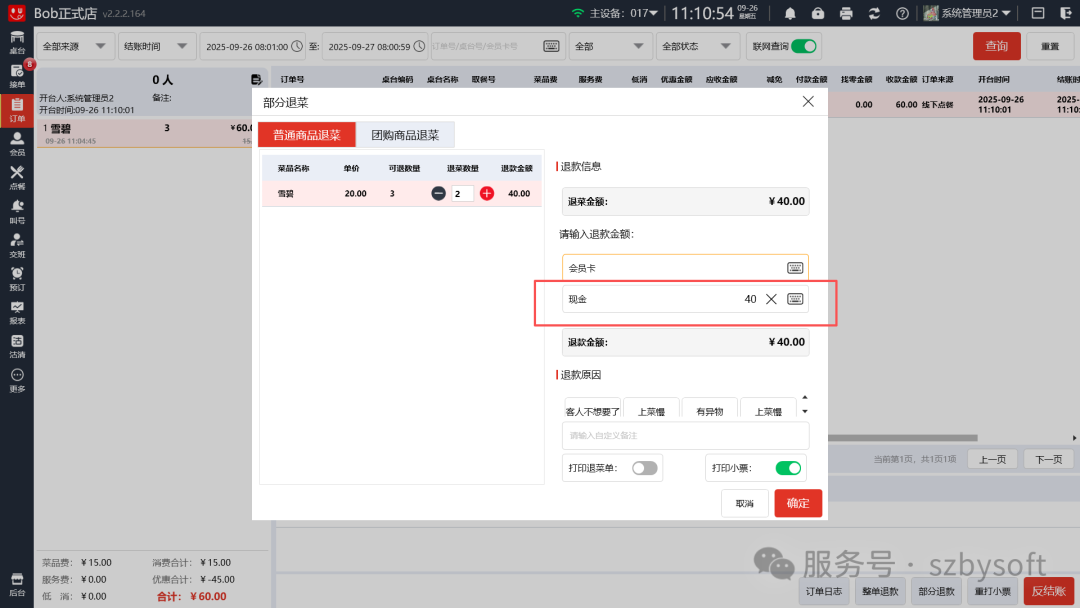Enable the 打印退菜单 toggle
The width and height of the screenshot is (1080, 608).
pyautogui.click(x=644, y=467)
